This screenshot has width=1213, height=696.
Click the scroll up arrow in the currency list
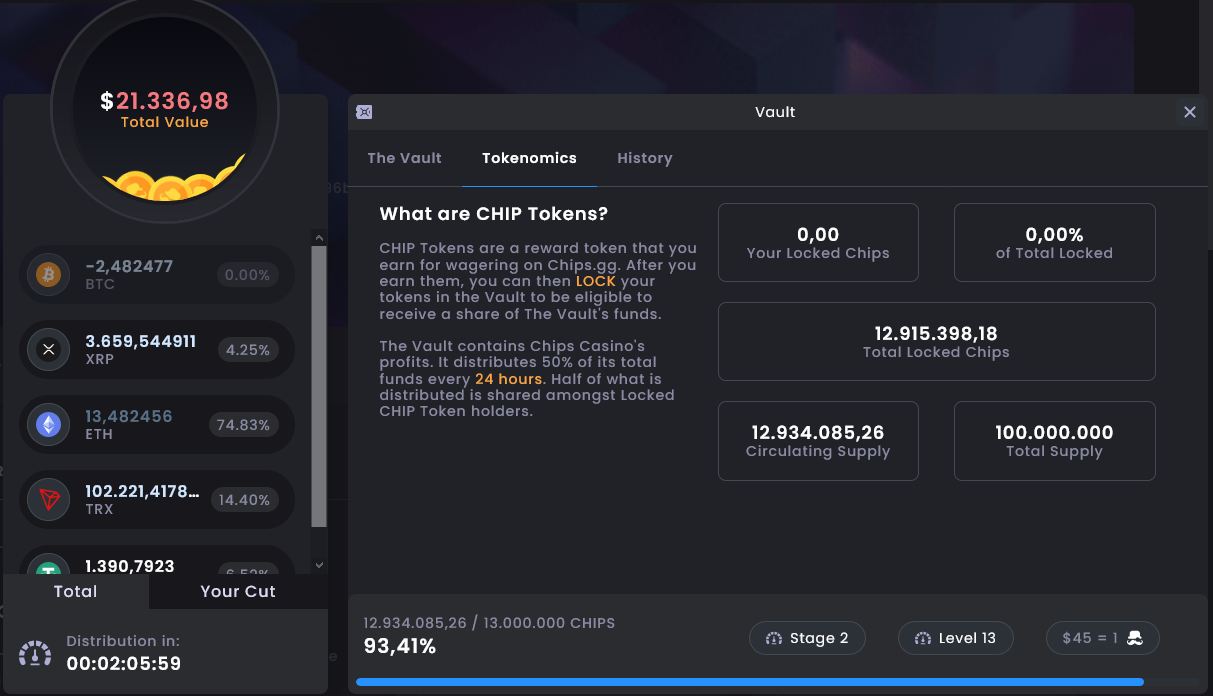pyautogui.click(x=319, y=238)
